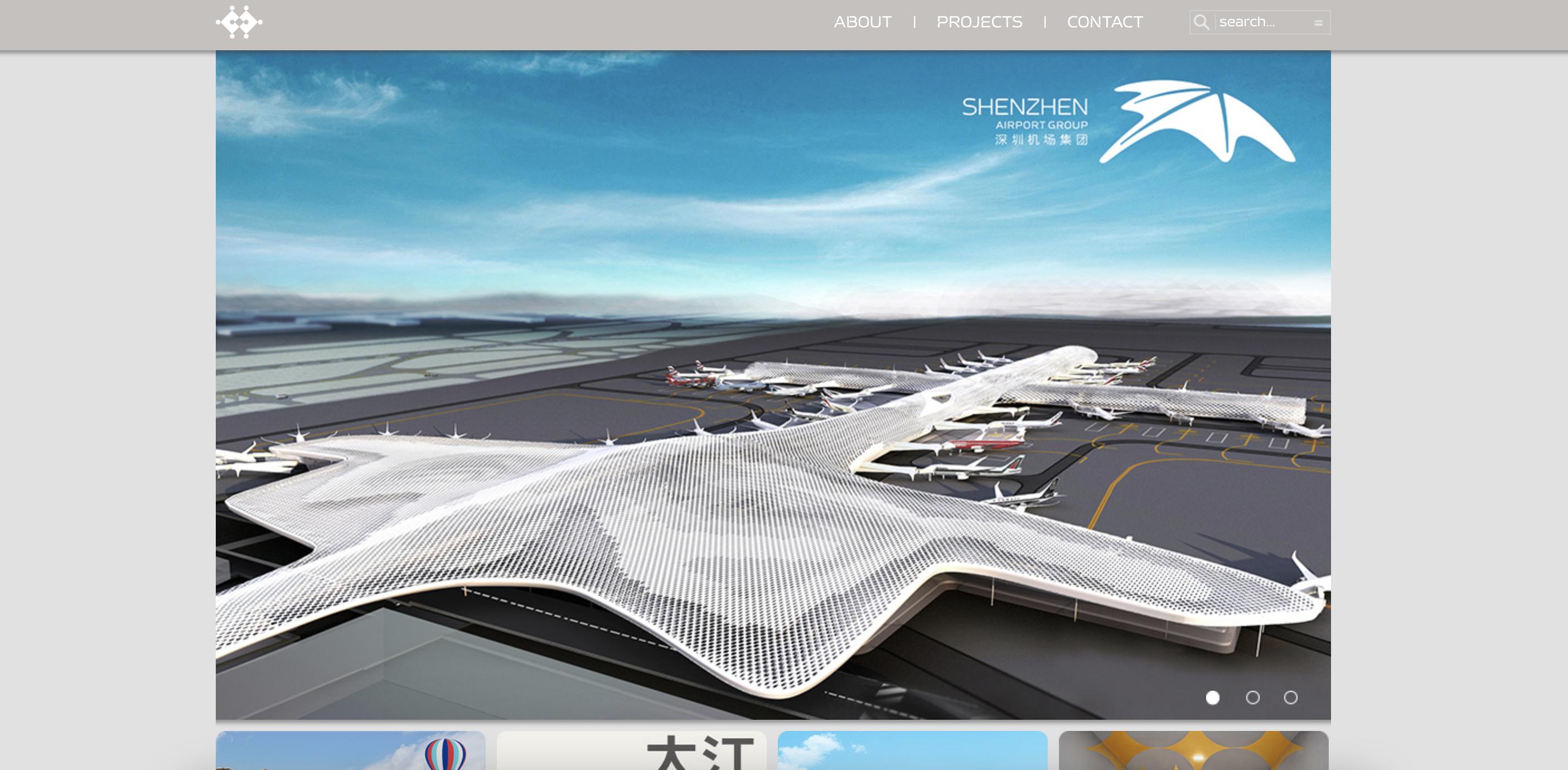This screenshot has height=770, width=1568.
Task: Click the separator between PROJECTS and CONTACT
Action: point(1044,22)
